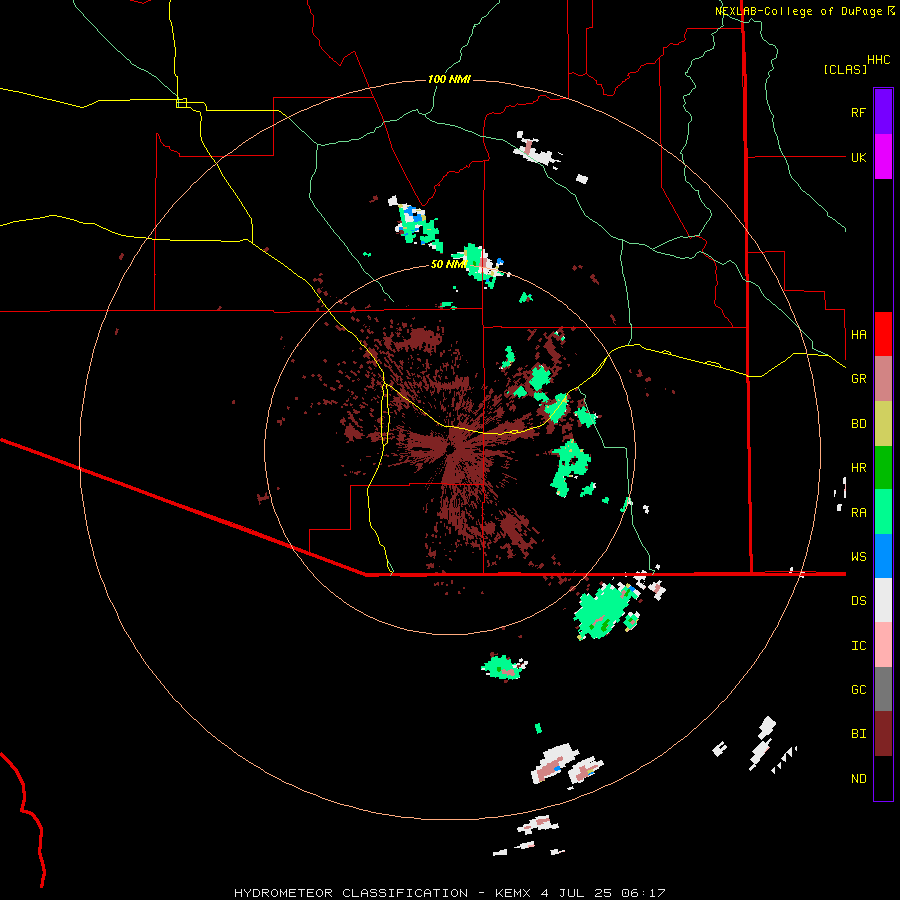Click the NEXLAB-College of DuPage credit text

[798, 11]
